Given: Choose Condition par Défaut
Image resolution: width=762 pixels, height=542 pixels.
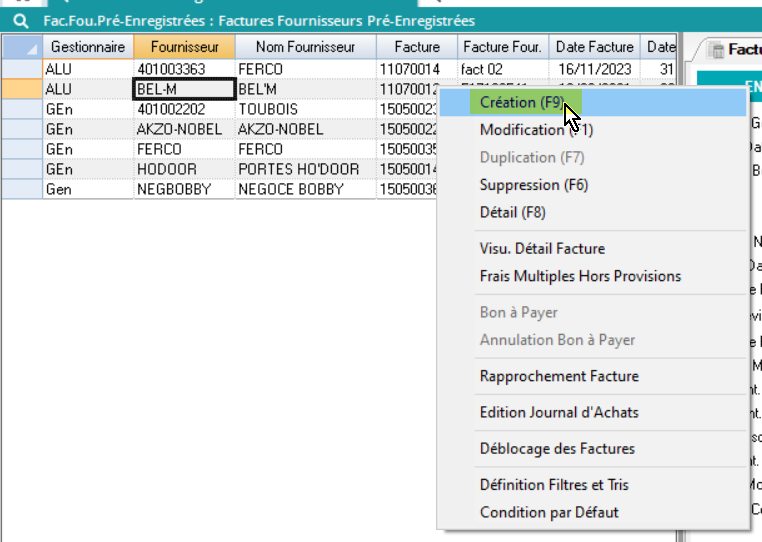Looking at the screenshot, I should pos(549,512).
